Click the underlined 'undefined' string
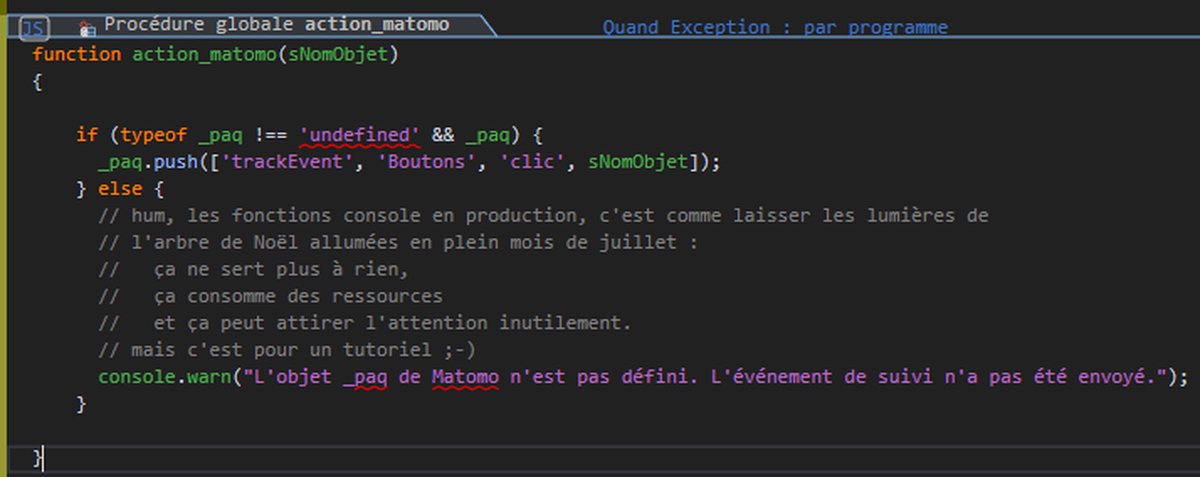The image size is (1200, 477). tap(360, 135)
